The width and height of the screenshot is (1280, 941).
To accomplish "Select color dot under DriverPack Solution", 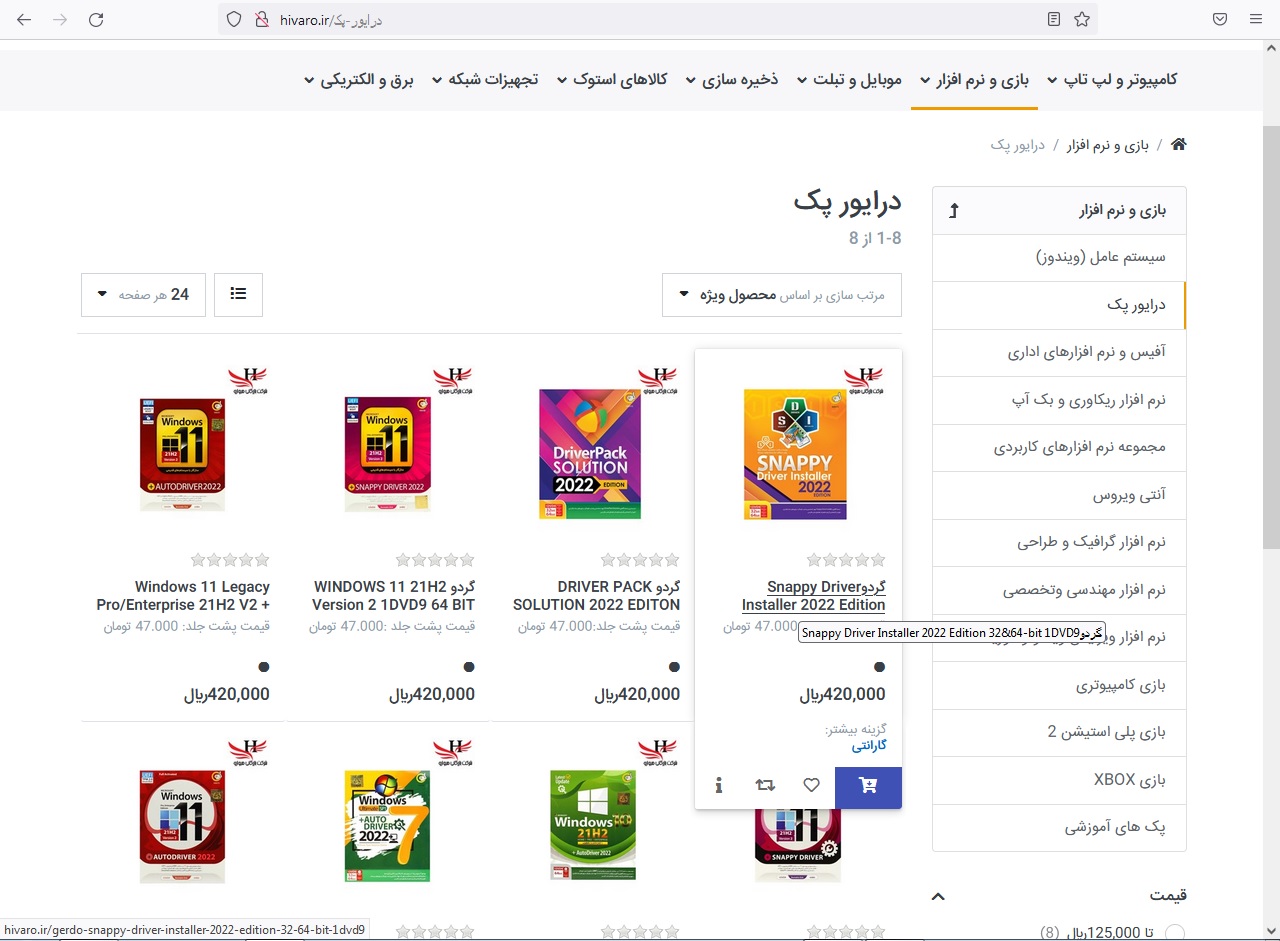I will coord(674,667).
